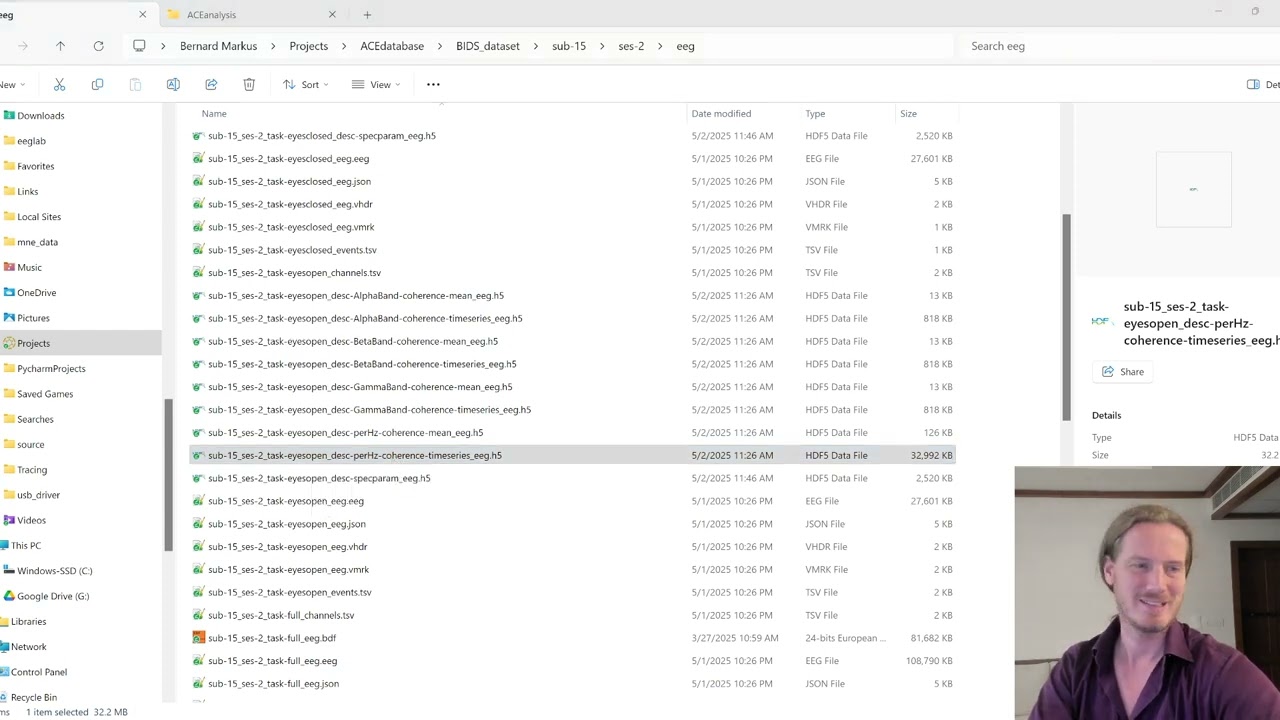Open Pictures in navigation pane
Viewport: 1280px width, 720px height.
[33, 318]
